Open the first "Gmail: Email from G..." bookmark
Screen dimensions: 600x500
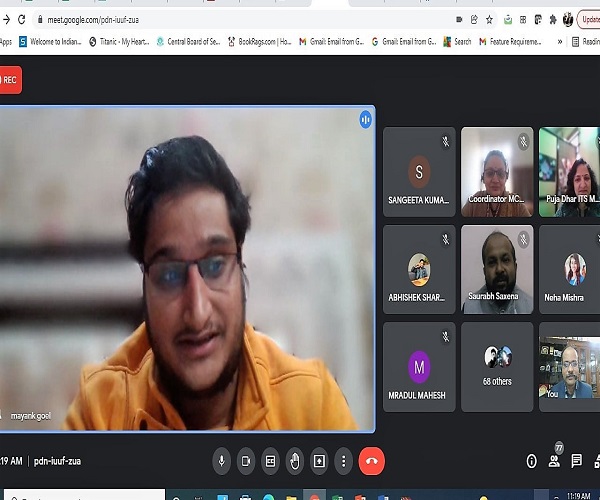tap(331, 41)
